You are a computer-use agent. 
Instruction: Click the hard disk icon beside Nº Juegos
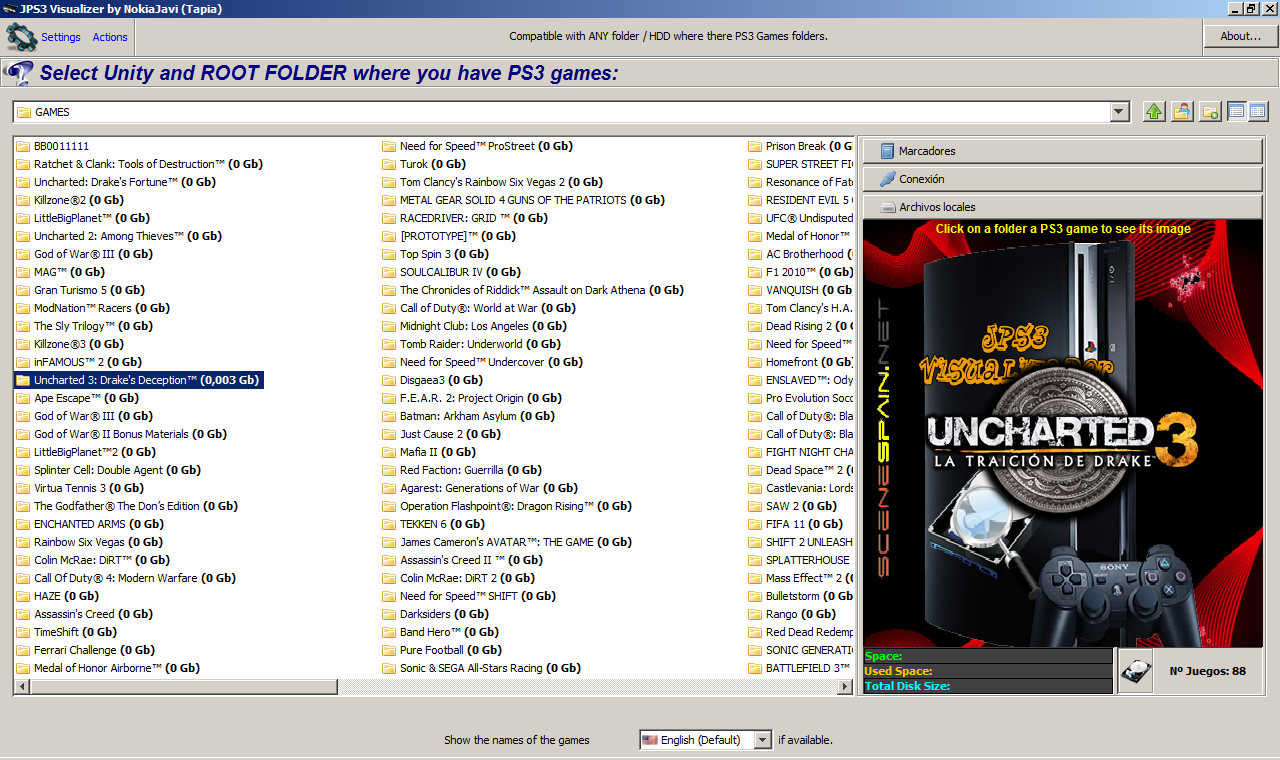[1135, 671]
